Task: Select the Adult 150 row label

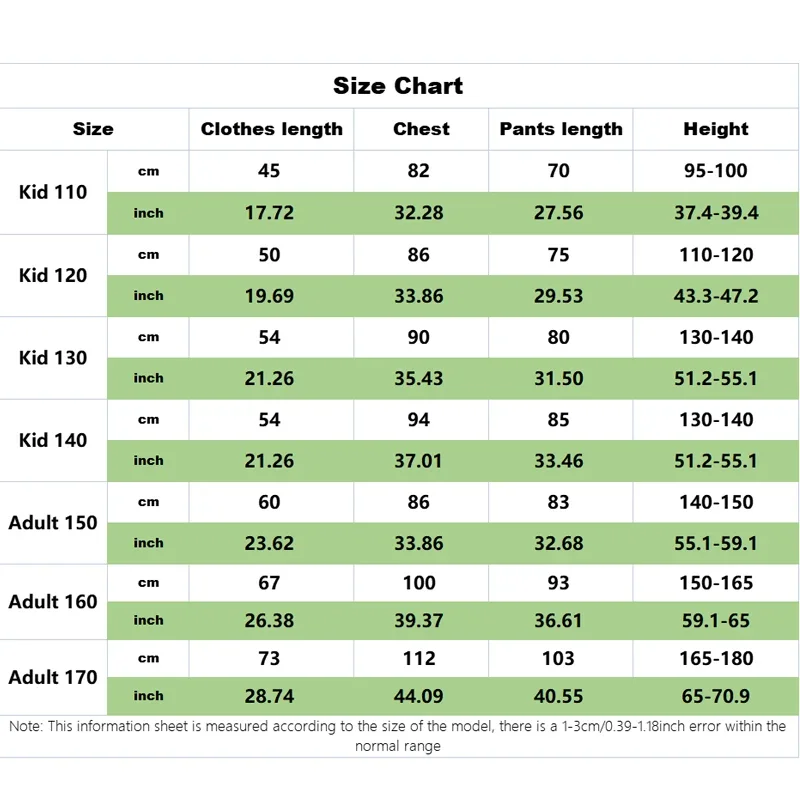Action: [53, 522]
